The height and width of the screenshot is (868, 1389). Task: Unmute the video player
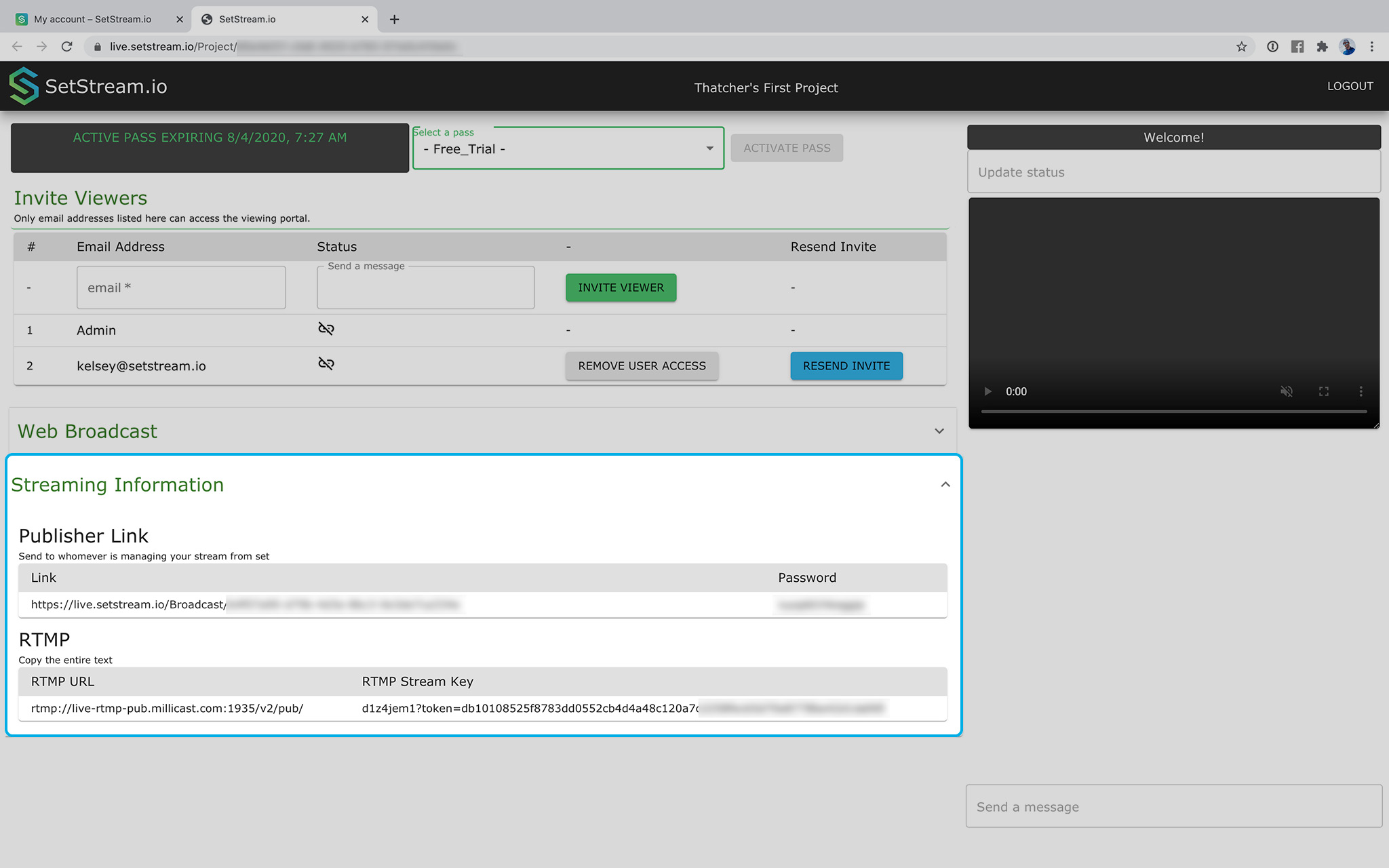click(x=1287, y=391)
